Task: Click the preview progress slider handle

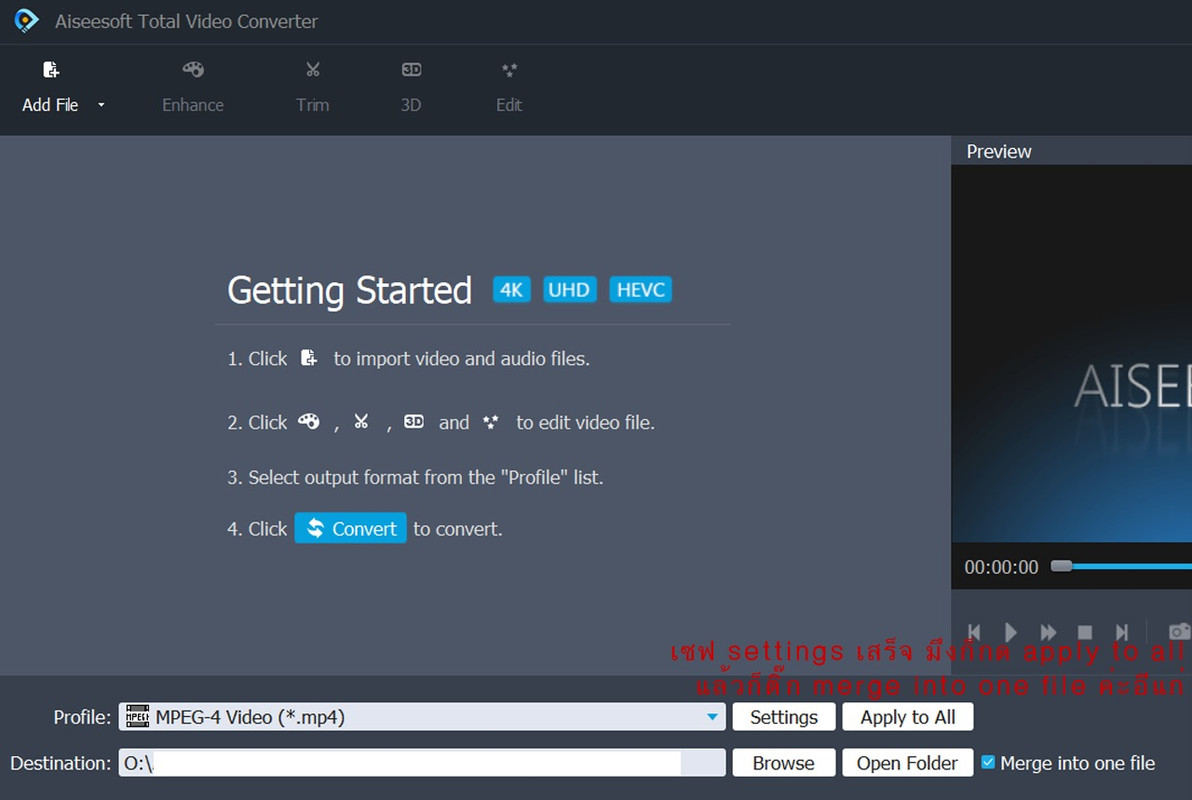Action: coord(1061,566)
